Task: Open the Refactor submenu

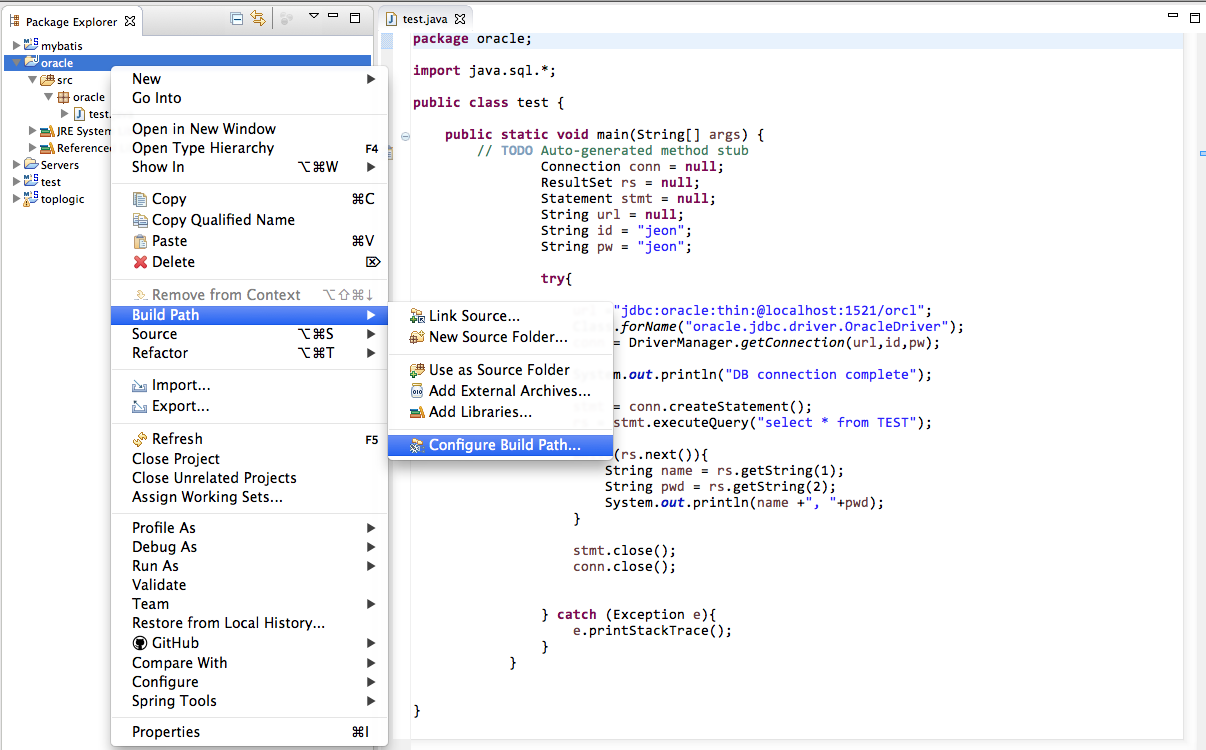Action: tap(249, 353)
